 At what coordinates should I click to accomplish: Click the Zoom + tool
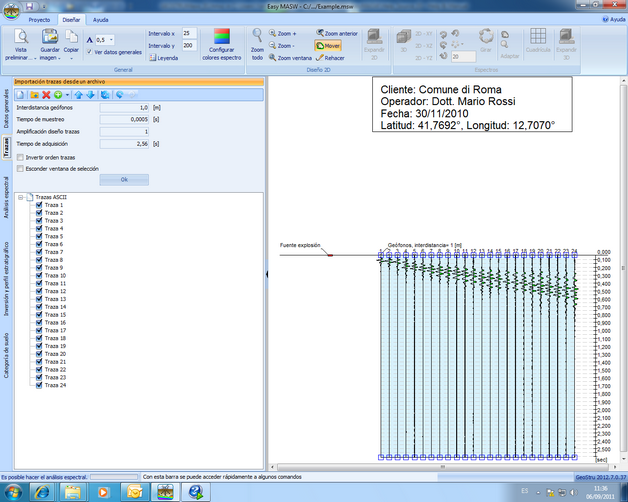click(282, 34)
